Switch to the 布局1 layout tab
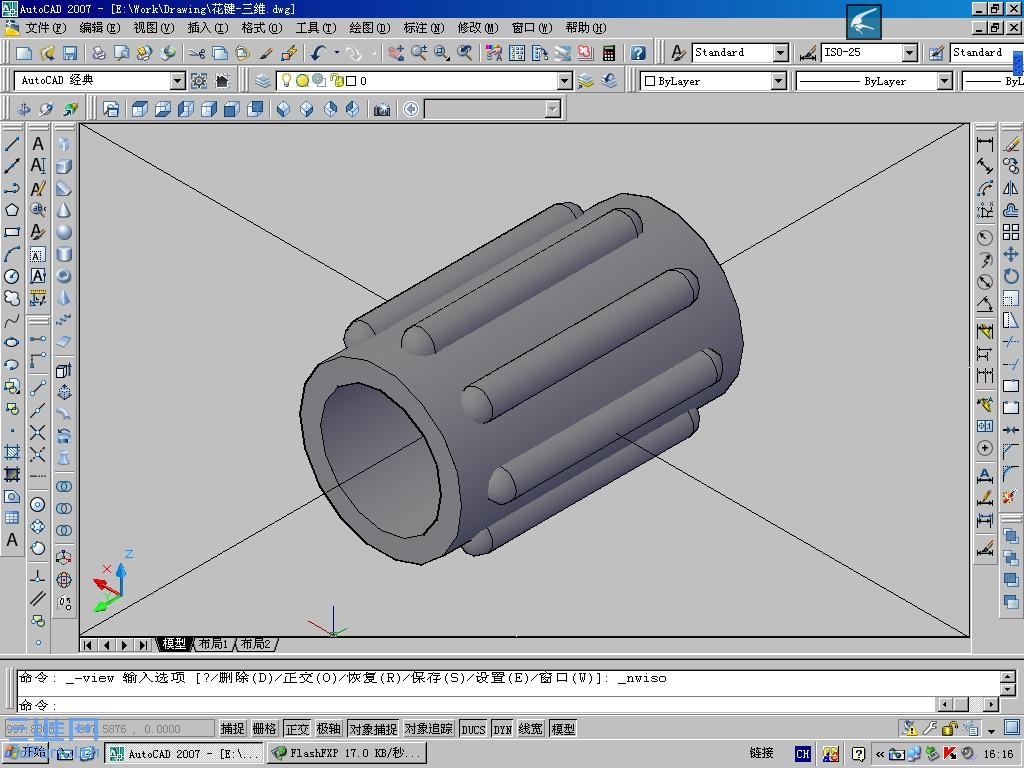The width and height of the screenshot is (1024, 768). tap(214, 645)
